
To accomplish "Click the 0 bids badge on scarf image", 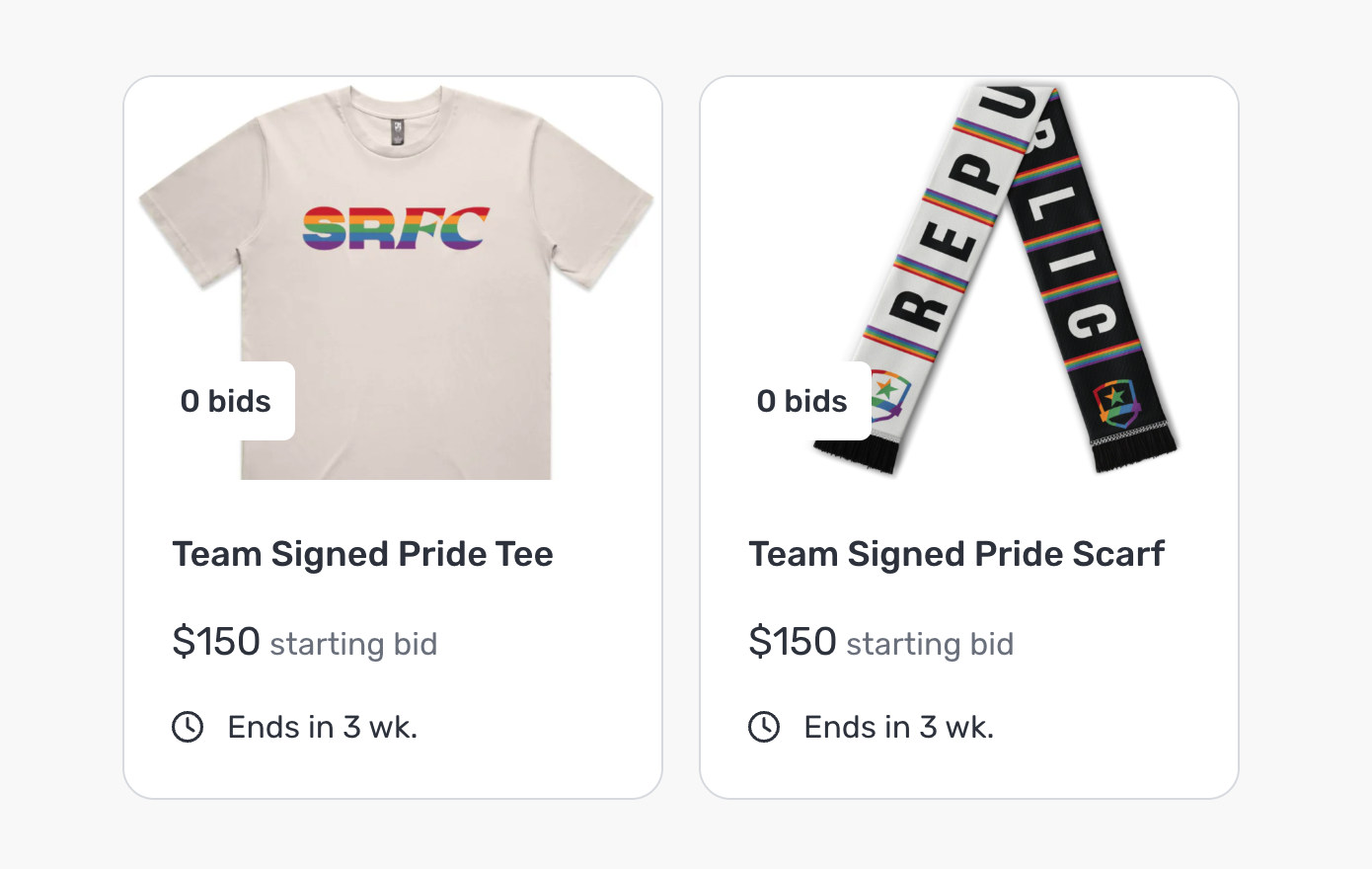I will point(801,401).
